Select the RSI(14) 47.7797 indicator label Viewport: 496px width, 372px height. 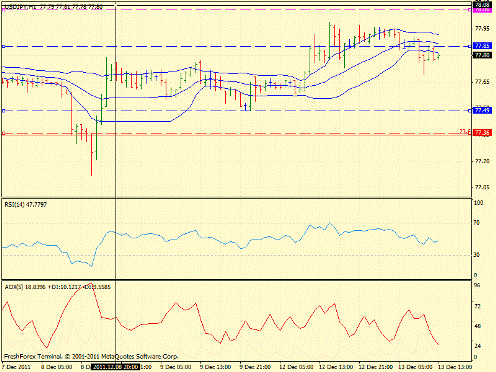coord(26,205)
